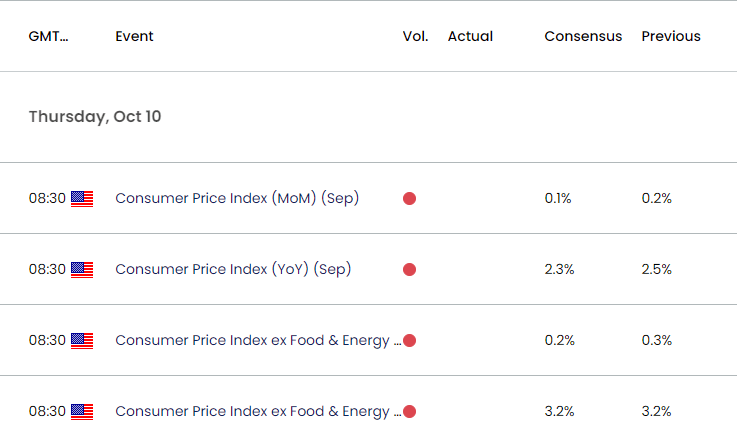
Task: Click US flag icon for CPI YoY row
Action: tap(82, 269)
